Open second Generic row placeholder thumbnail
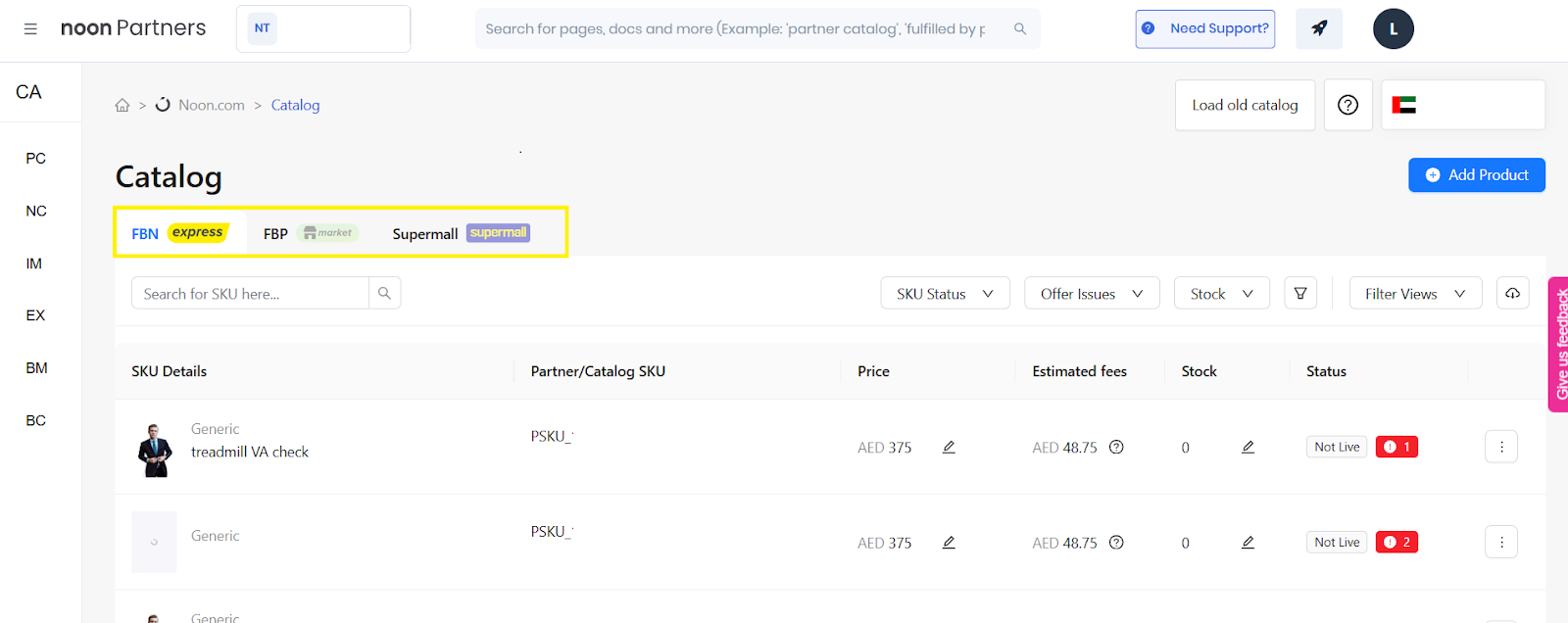 pyautogui.click(x=154, y=542)
